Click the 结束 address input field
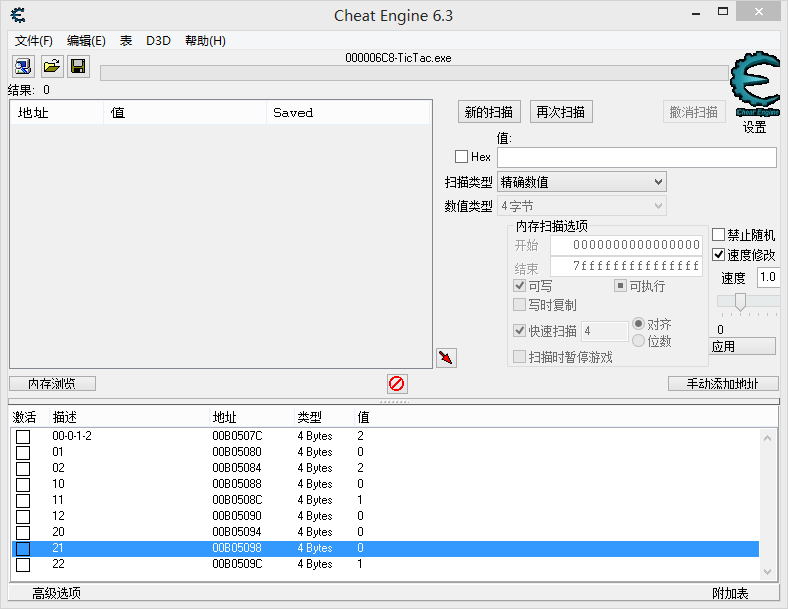788x609 pixels. [x=626, y=266]
